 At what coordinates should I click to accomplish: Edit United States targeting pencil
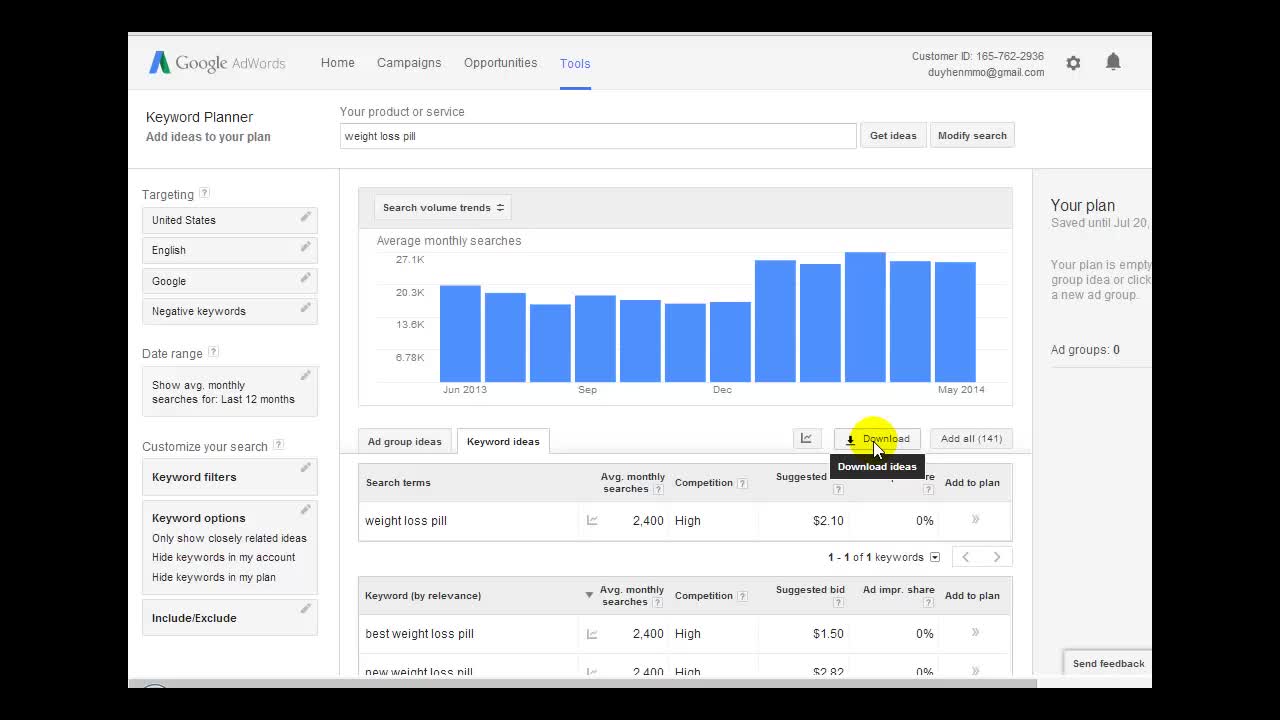pyautogui.click(x=306, y=217)
